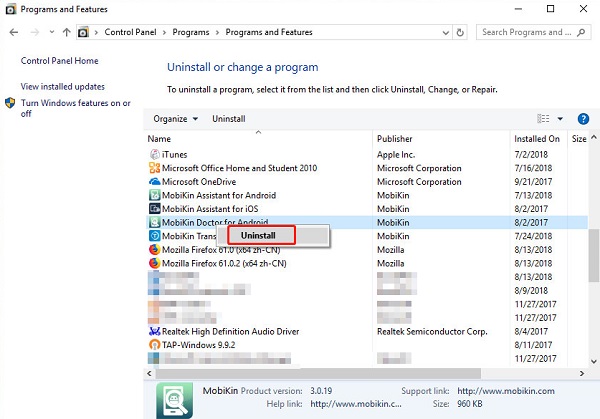Click the 9/21/2017 install date
Screen dimensions: 600x419
[x=533, y=182]
